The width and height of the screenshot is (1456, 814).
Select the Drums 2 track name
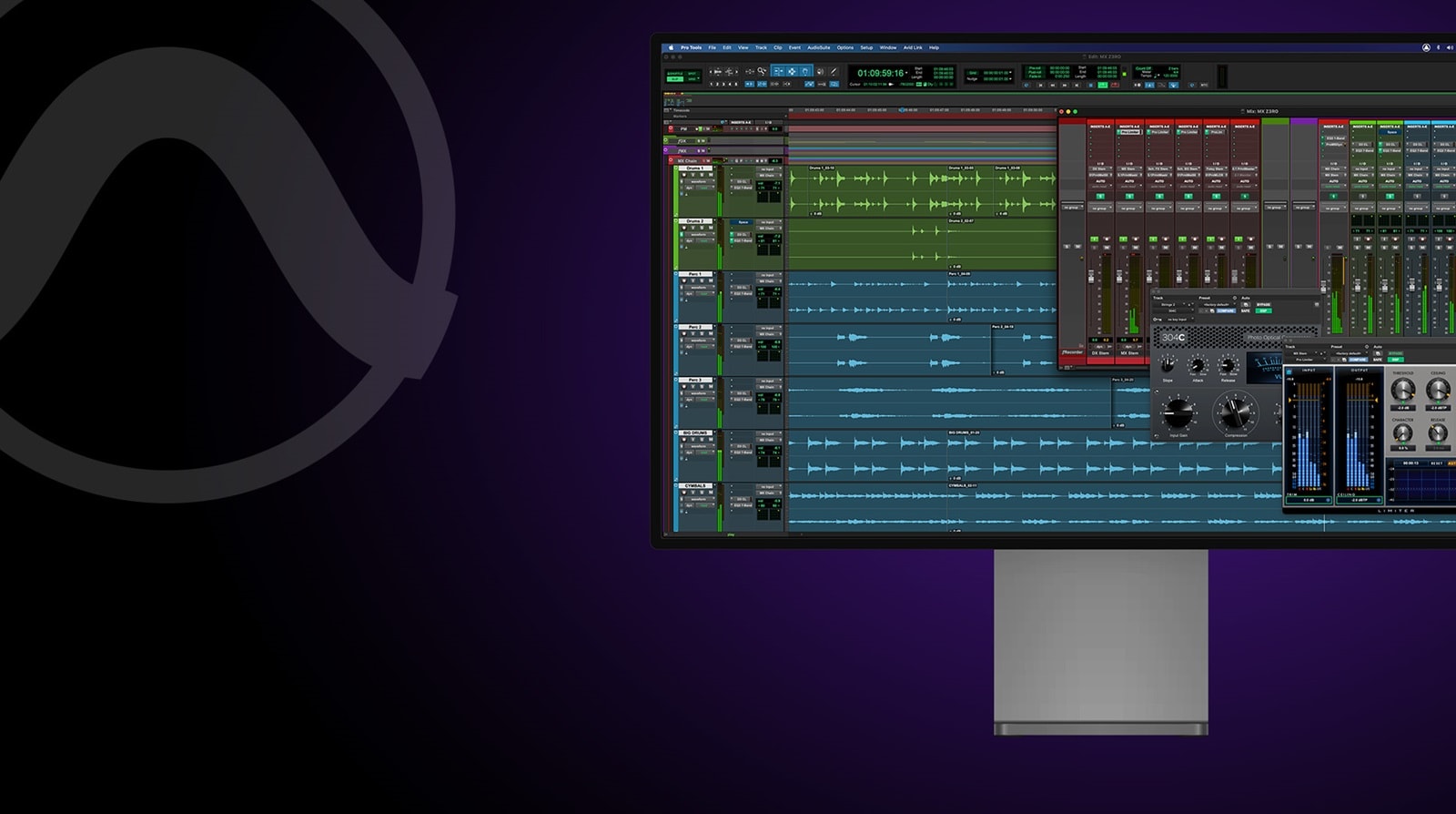[x=695, y=221]
